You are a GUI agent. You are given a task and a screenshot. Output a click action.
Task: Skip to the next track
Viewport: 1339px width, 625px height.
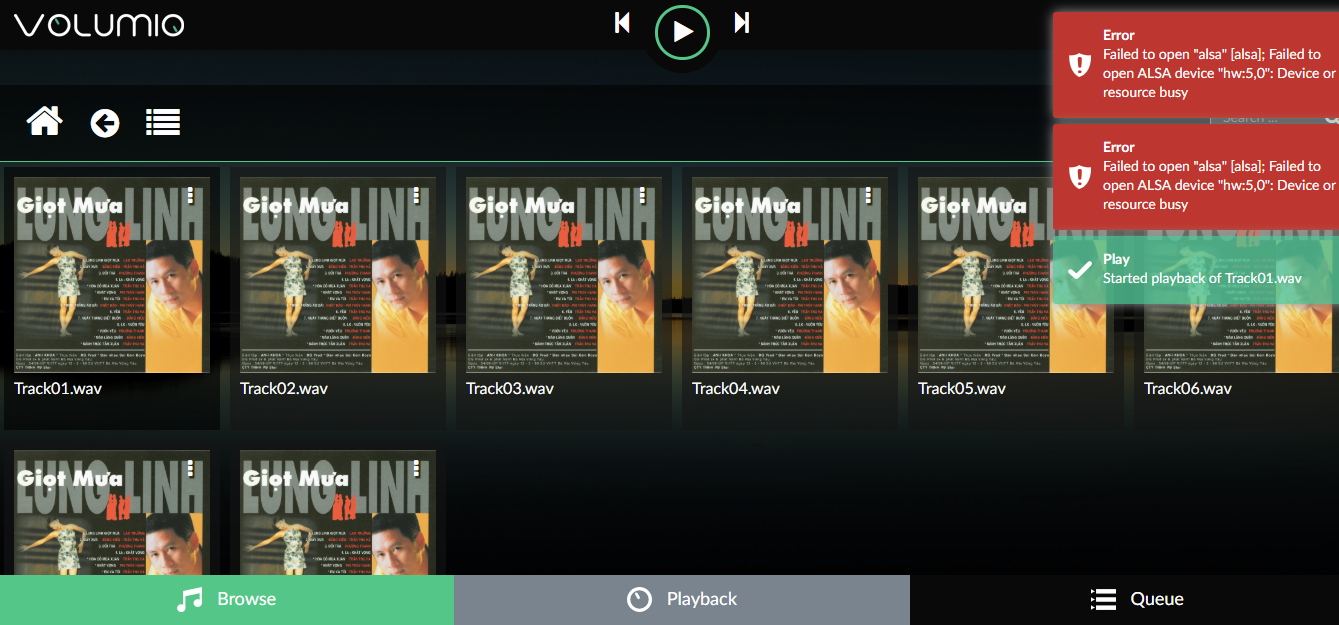741,22
